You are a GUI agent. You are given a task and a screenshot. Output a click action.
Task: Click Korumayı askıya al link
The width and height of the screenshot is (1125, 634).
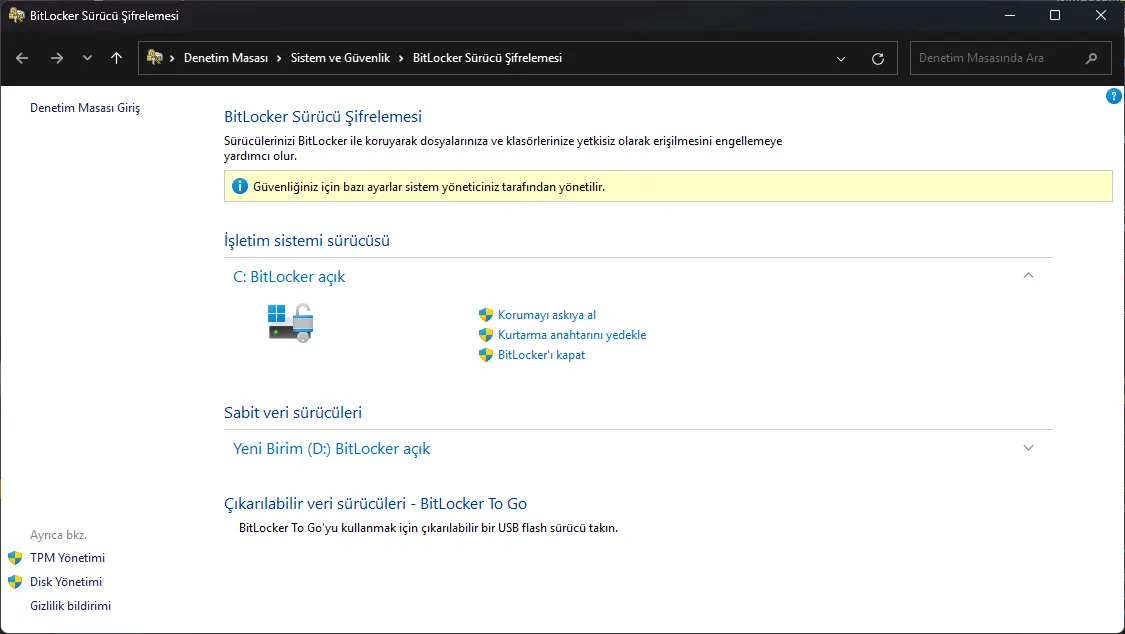coord(547,315)
